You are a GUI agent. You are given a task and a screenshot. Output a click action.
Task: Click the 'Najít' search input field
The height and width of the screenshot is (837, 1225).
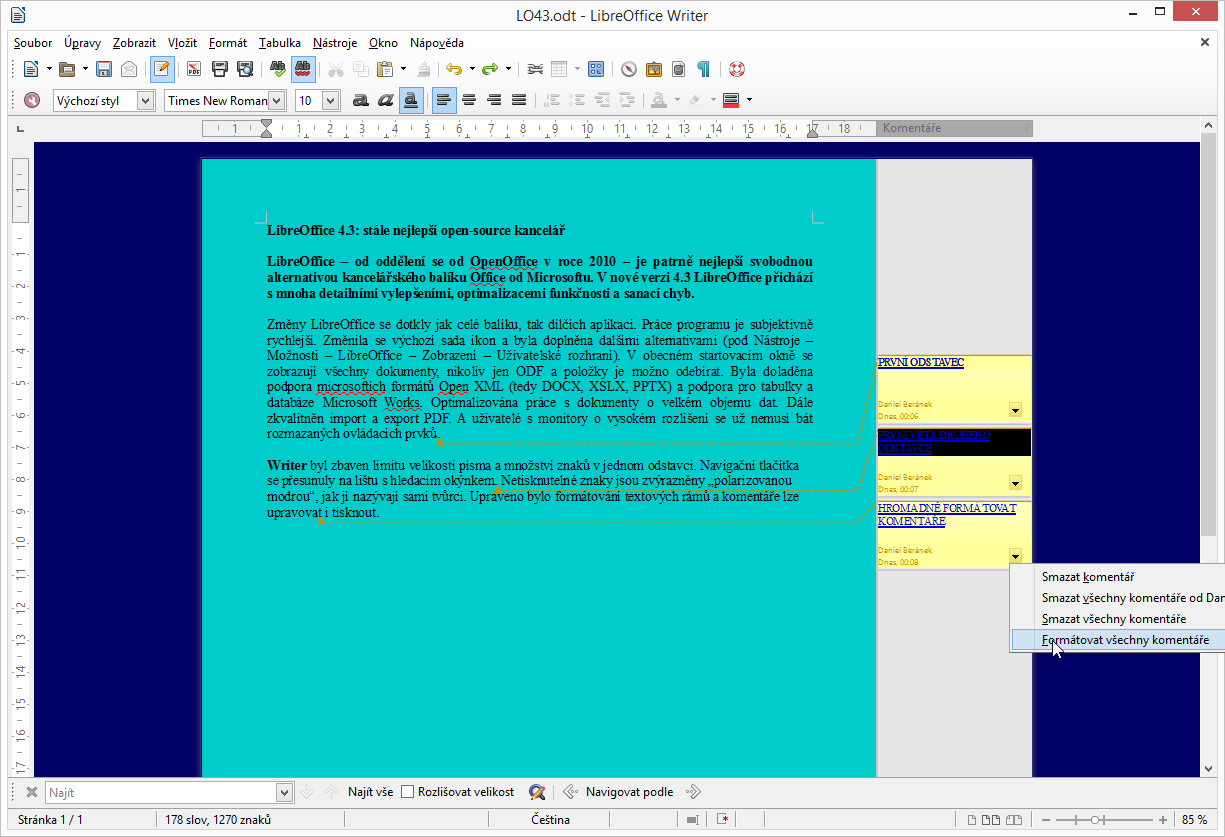[x=160, y=792]
